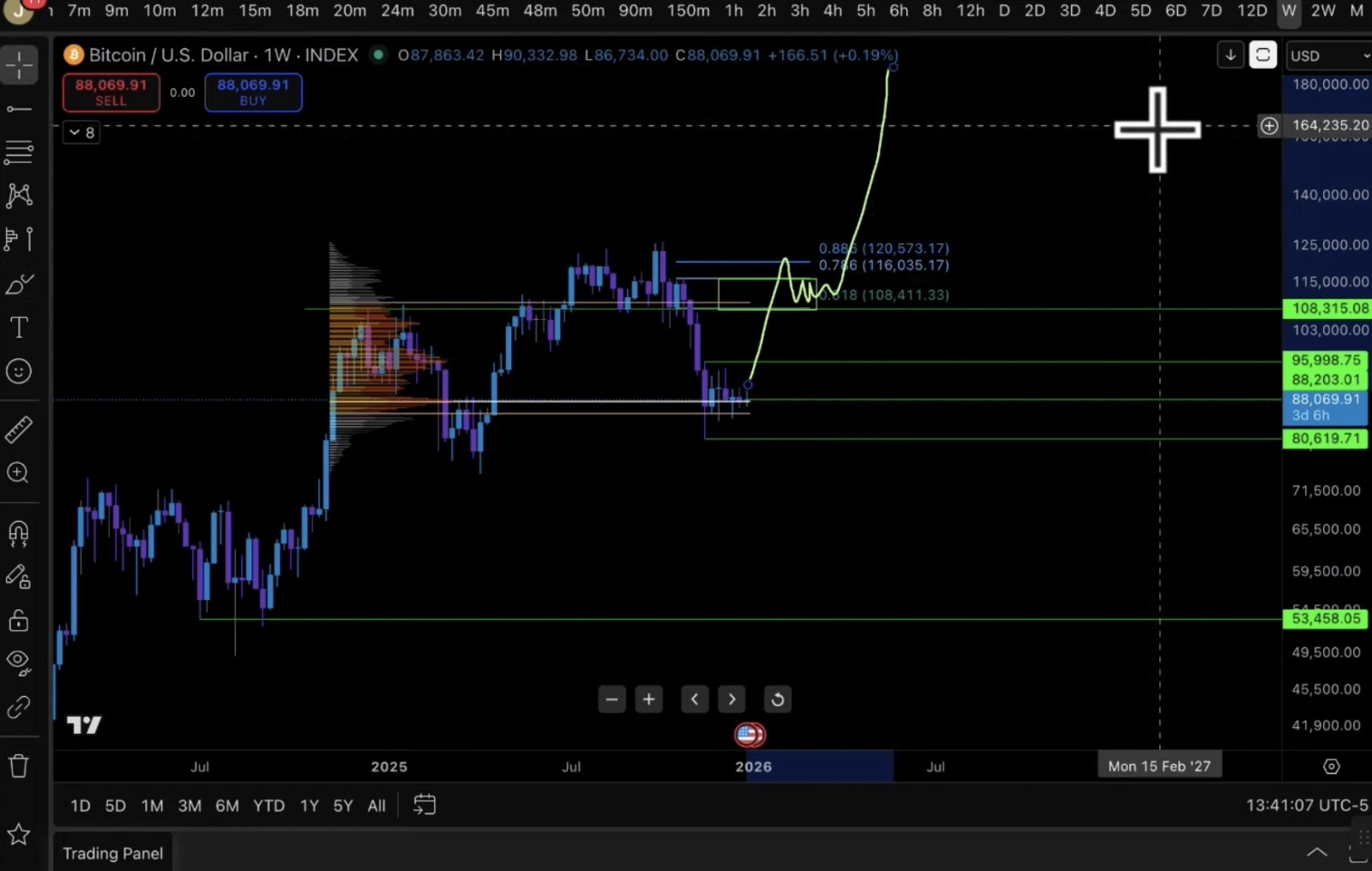Zoom in using the chart plus button
The image size is (1372, 871).
pos(649,700)
